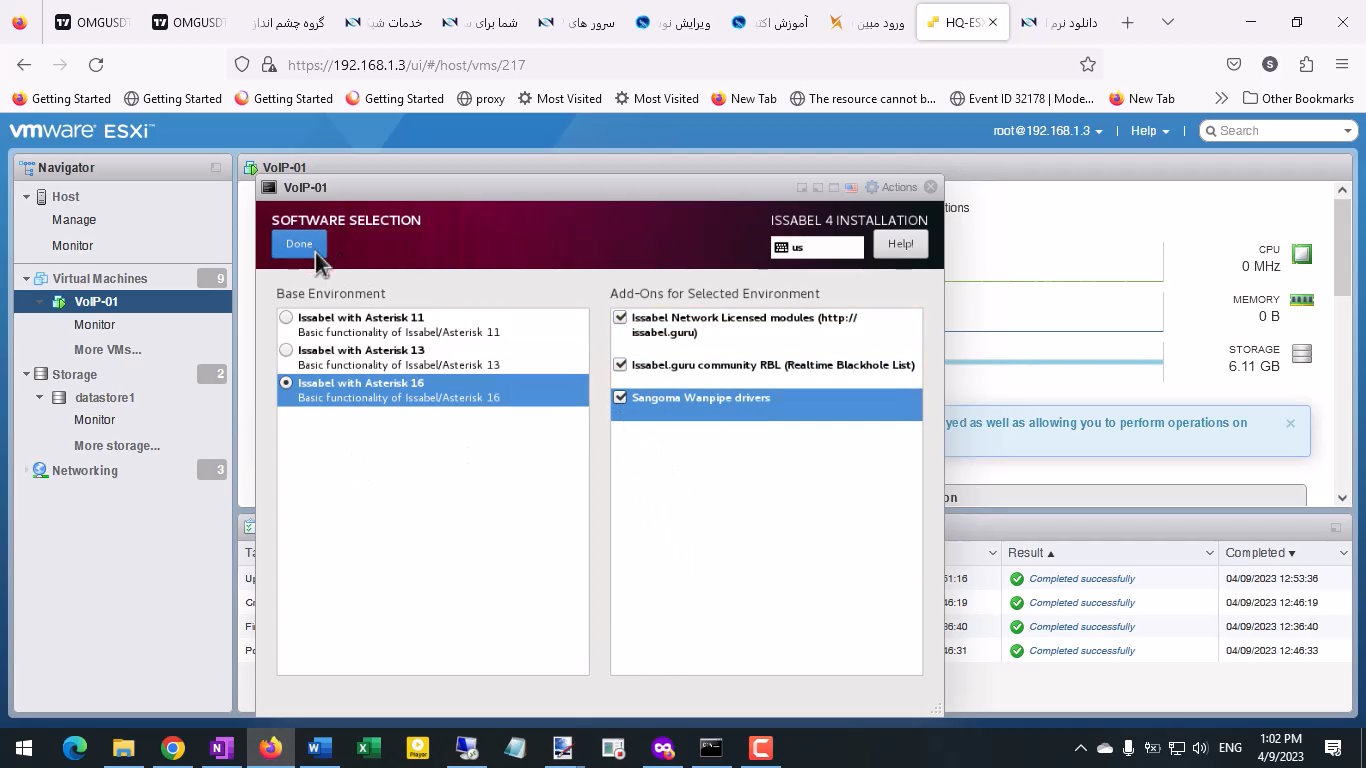Open the Firefox account icon
1366x768 pixels.
click(x=1270, y=65)
